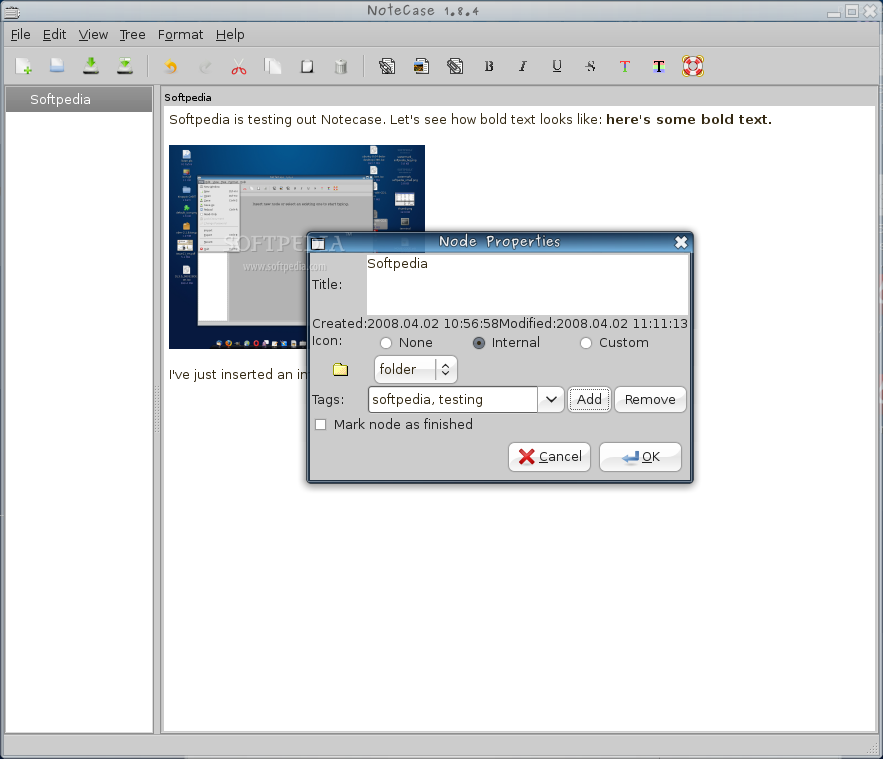Cancel the Node Properties dialog
This screenshot has height=759, width=883.
pyautogui.click(x=549, y=457)
